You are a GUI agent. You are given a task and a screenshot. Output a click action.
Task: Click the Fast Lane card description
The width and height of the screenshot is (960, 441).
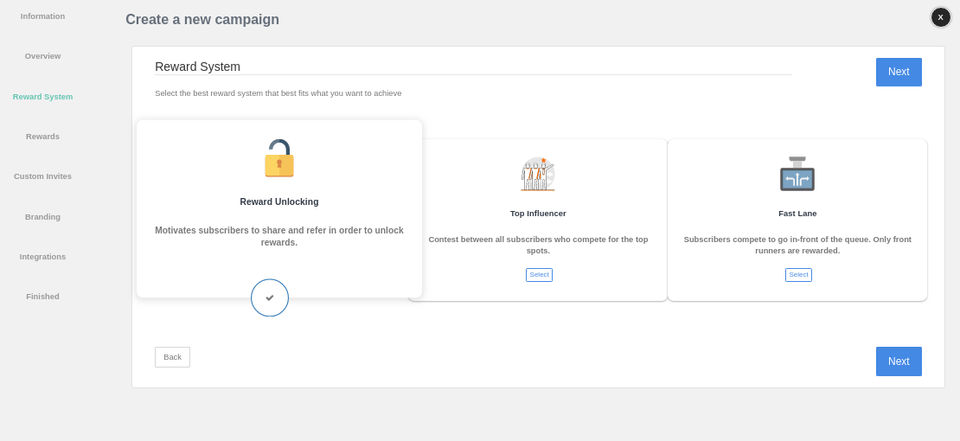click(x=797, y=245)
